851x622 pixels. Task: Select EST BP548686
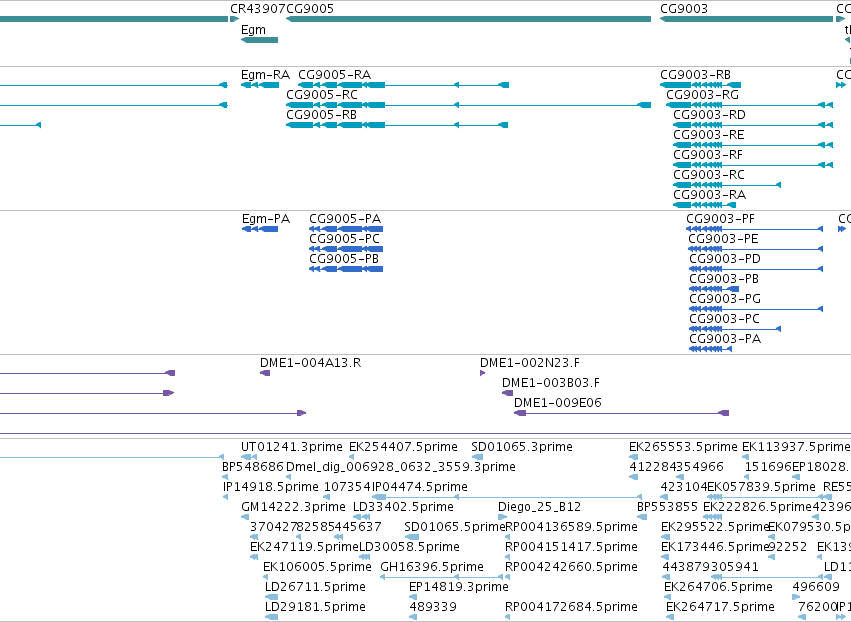click(x=253, y=467)
